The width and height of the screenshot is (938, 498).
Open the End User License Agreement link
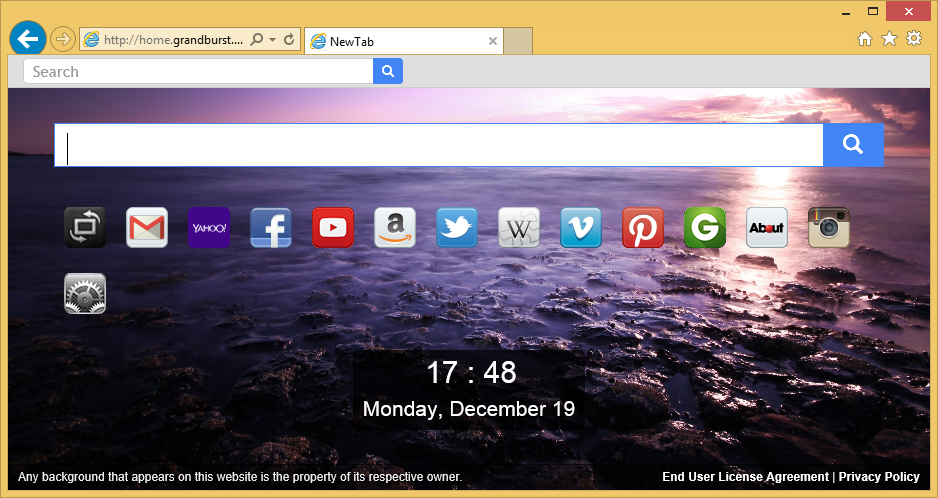(745, 477)
